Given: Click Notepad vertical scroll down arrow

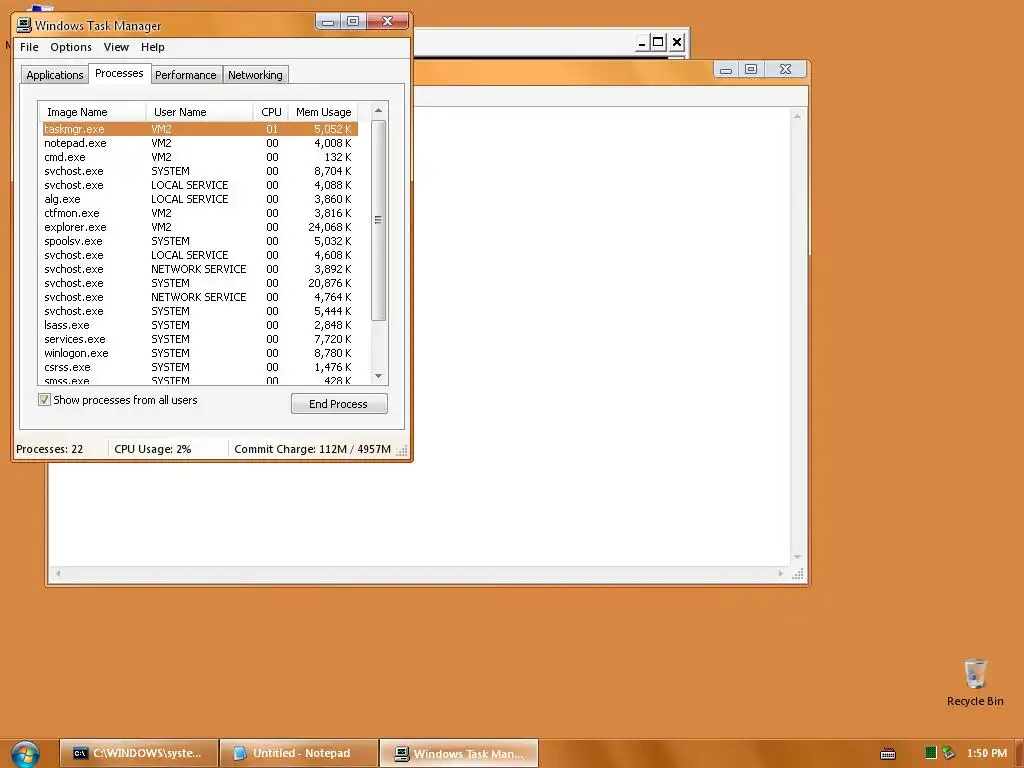Looking at the screenshot, I should (797, 557).
